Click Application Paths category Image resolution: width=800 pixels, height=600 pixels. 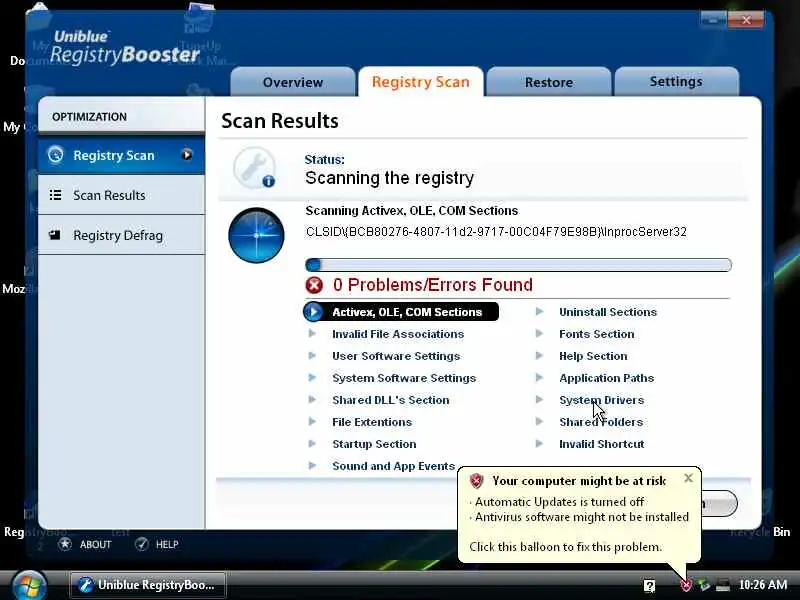pyautogui.click(x=607, y=378)
